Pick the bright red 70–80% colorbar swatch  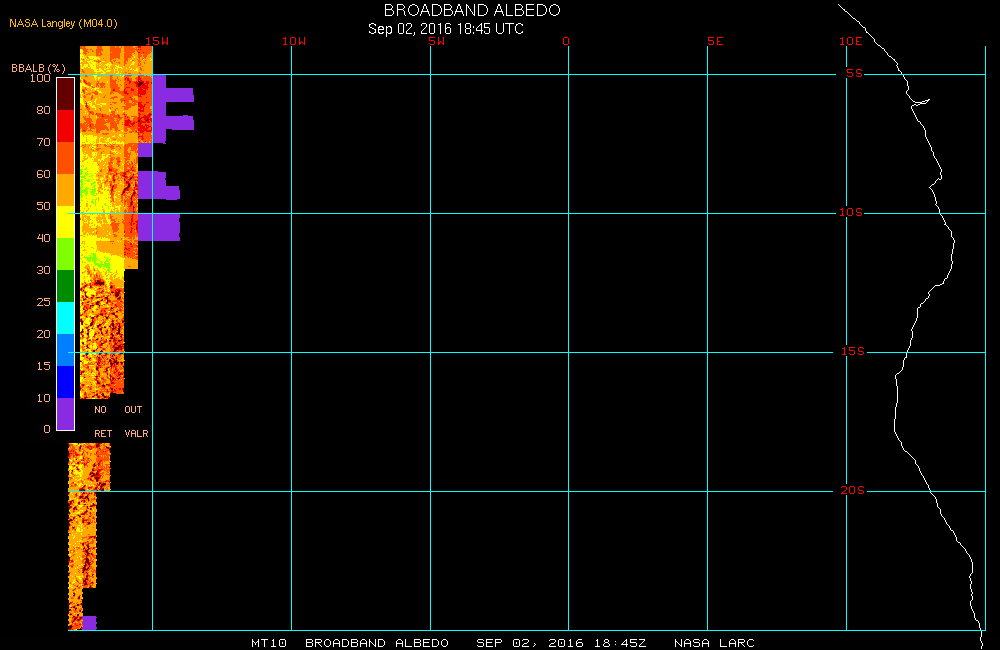pos(66,126)
